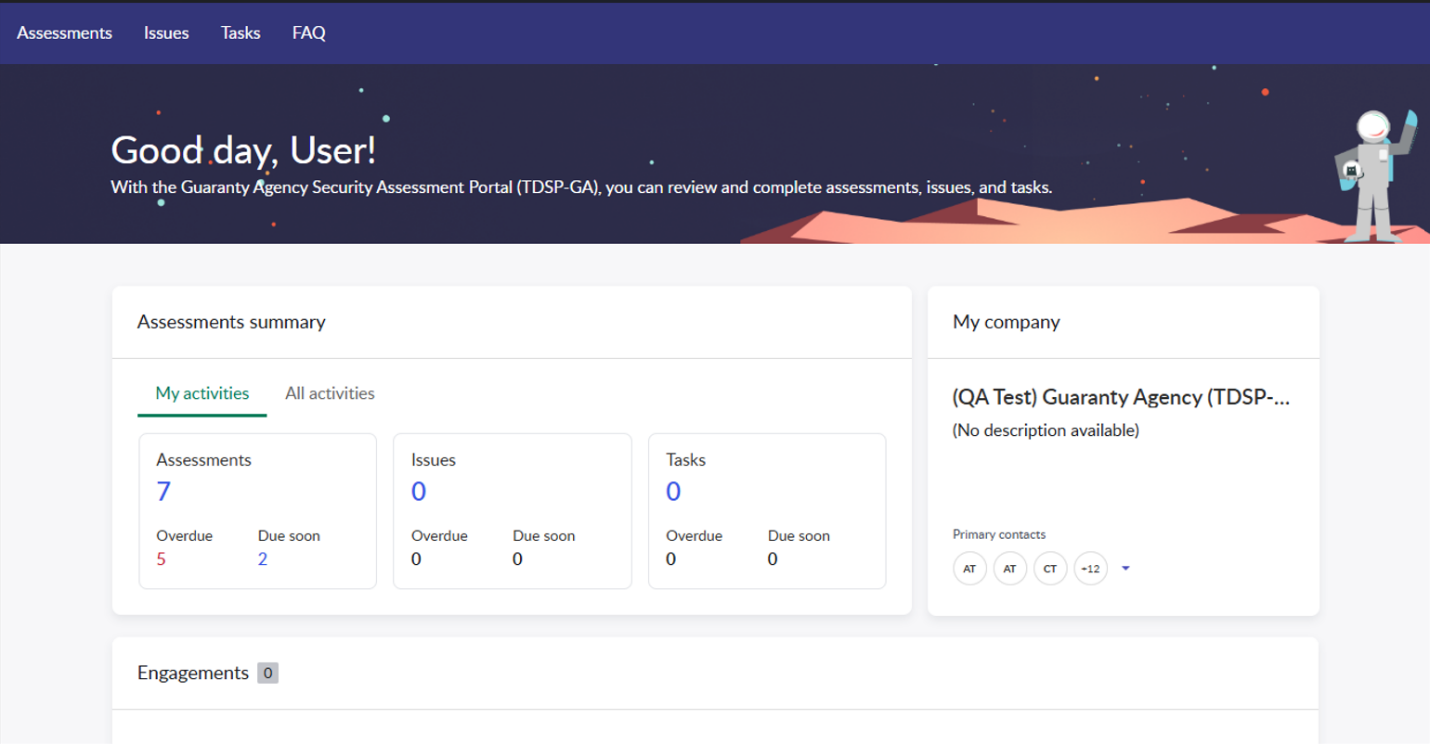
Task: Click the Tasks summary card
Action: tap(766, 510)
